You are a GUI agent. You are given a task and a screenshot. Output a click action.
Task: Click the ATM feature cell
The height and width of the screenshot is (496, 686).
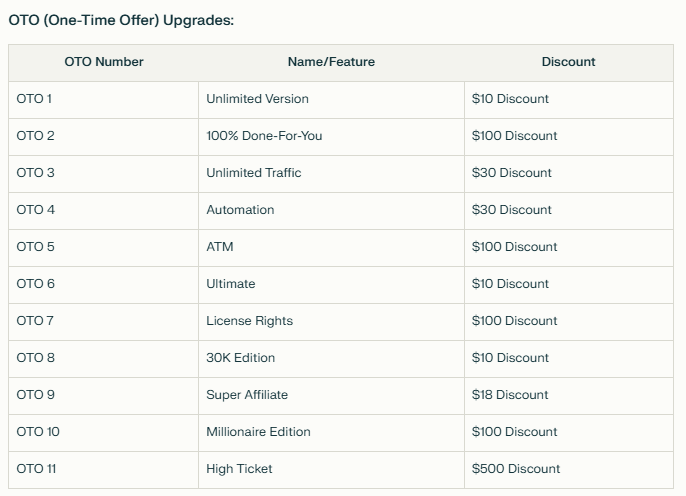click(x=331, y=248)
